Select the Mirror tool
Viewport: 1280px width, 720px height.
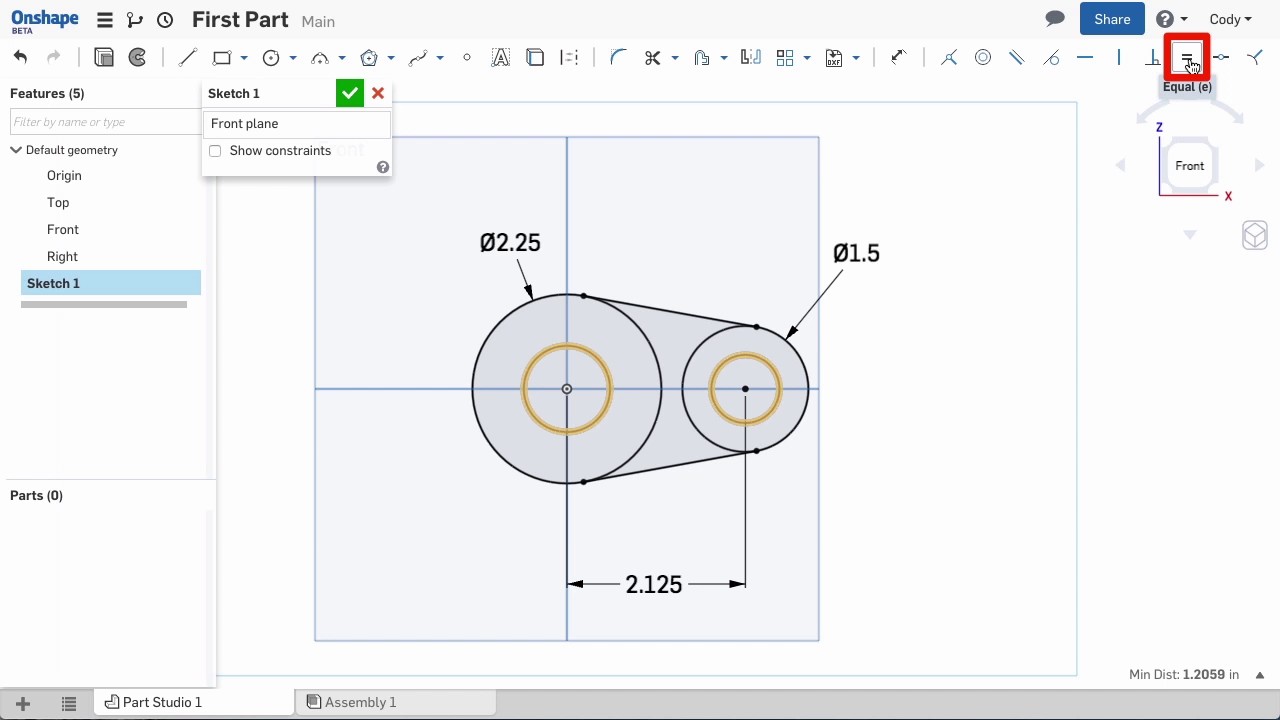(x=751, y=58)
